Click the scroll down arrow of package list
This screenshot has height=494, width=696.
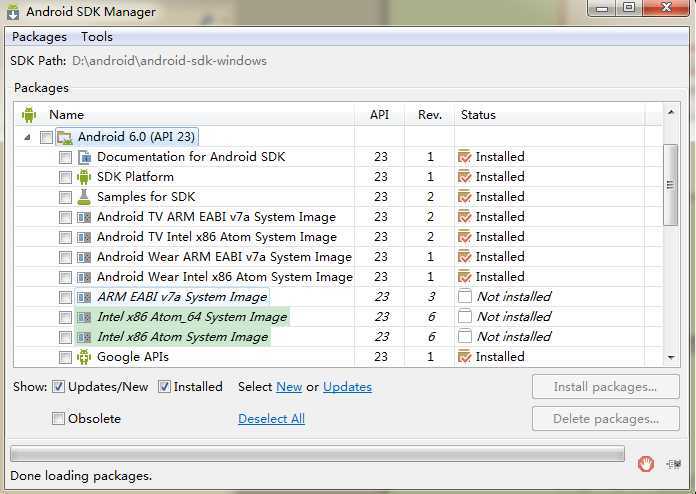(x=671, y=357)
